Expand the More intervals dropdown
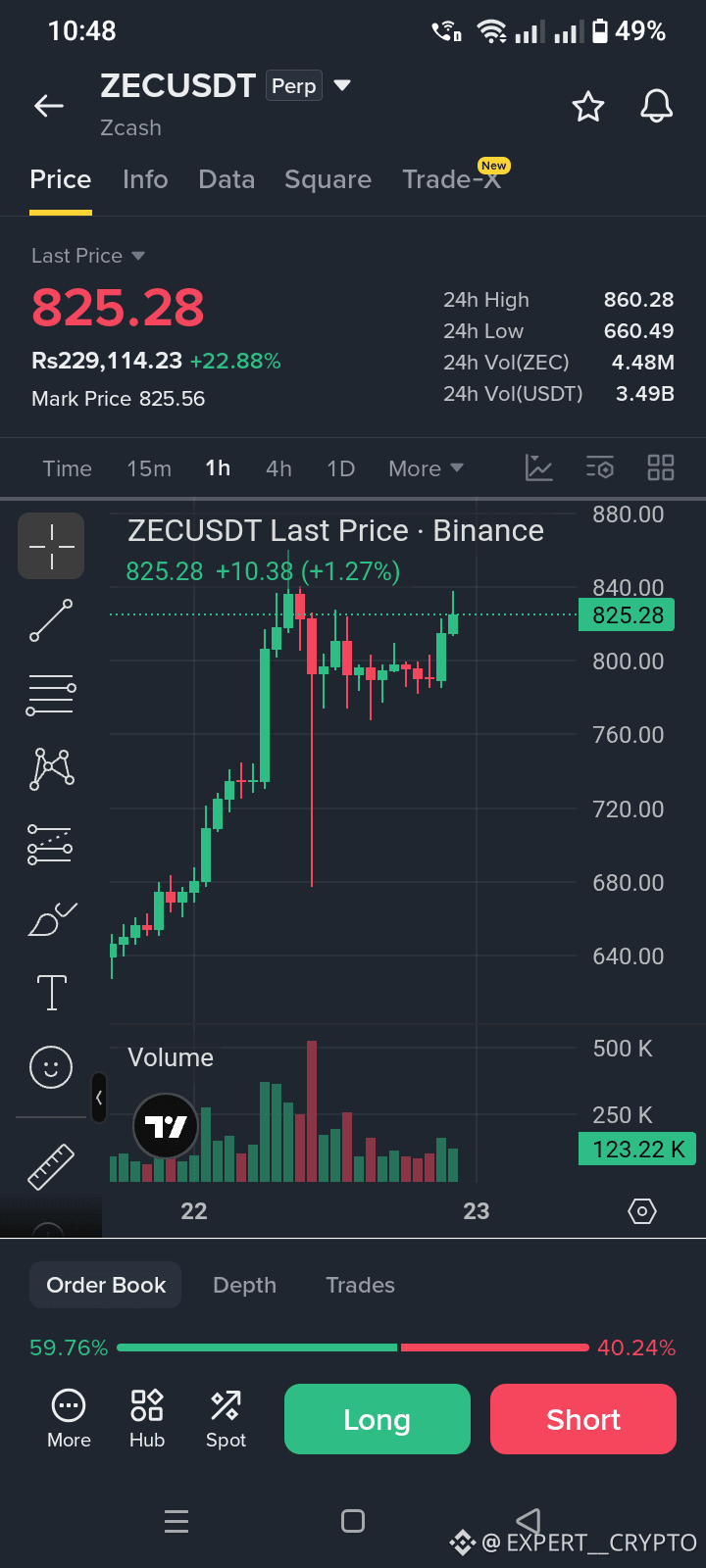Image resolution: width=706 pixels, height=1568 pixels. coord(426,468)
